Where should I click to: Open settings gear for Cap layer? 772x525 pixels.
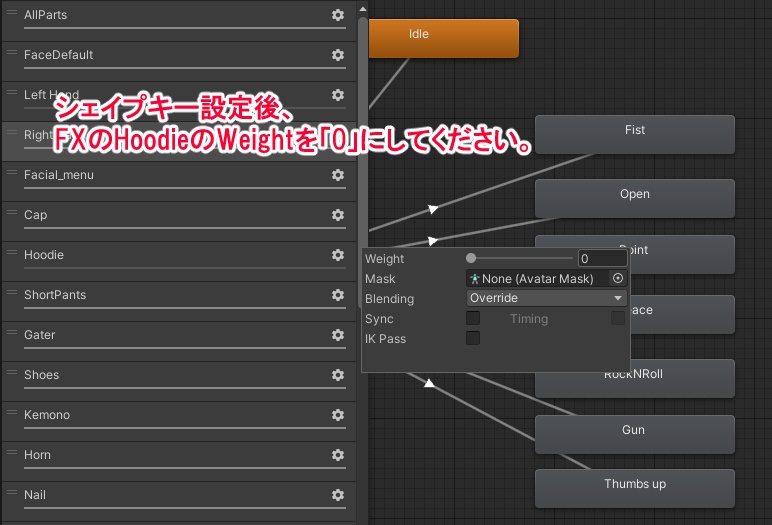coord(338,215)
